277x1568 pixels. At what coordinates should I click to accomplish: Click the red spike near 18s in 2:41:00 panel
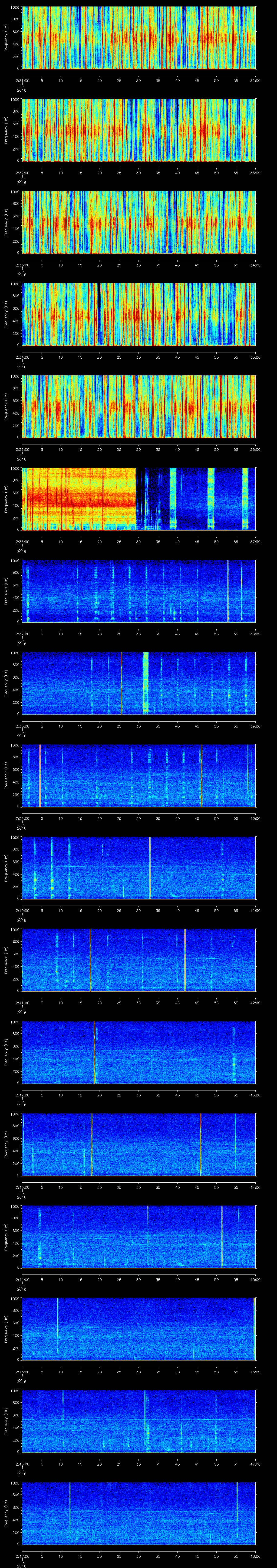[x=90, y=960]
